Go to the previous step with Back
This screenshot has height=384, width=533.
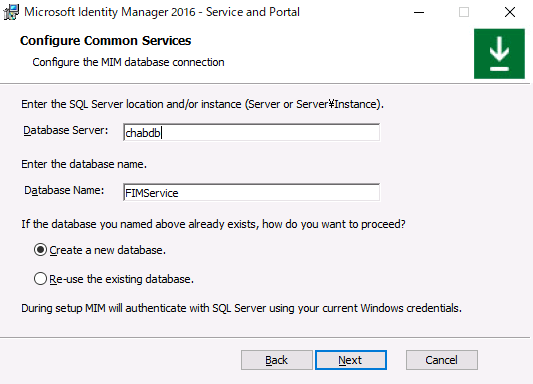[277, 360]
